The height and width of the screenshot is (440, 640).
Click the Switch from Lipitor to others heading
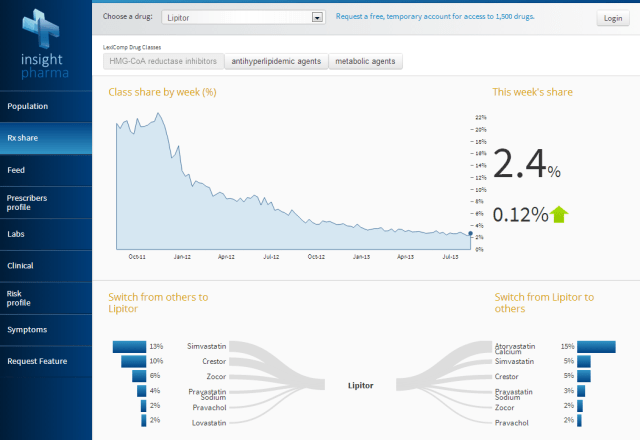(x=544, y=303)
